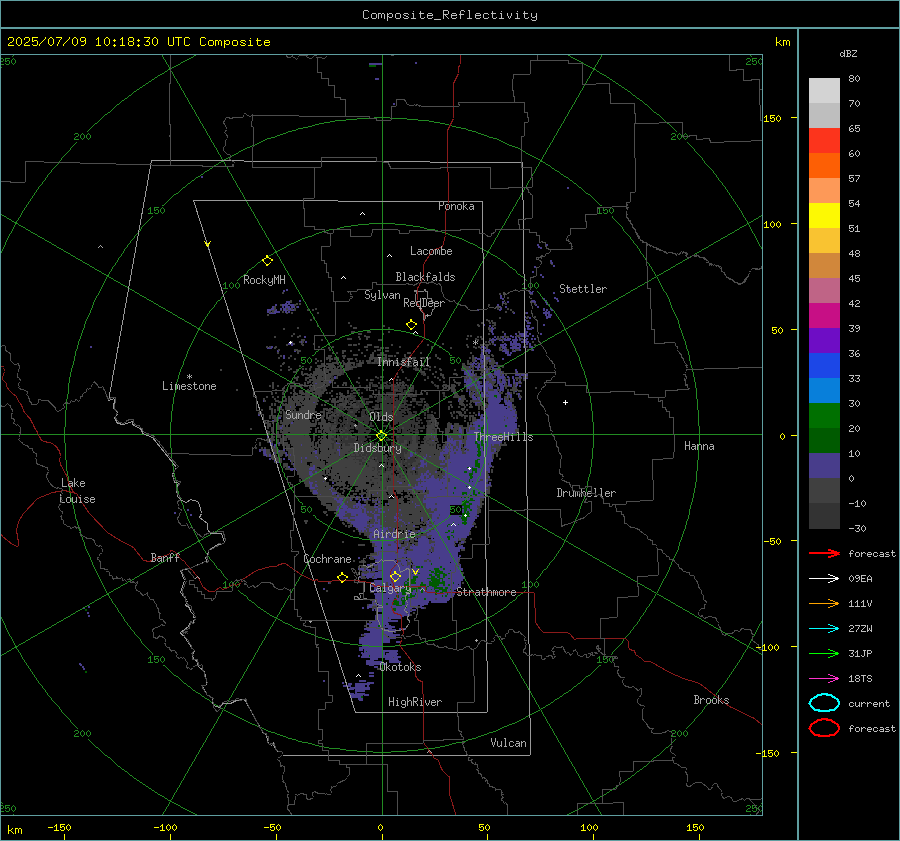This screenshot has width=900, height=841.
Task: Select the blue 36 dBZ color swatch
Action: 824,365
